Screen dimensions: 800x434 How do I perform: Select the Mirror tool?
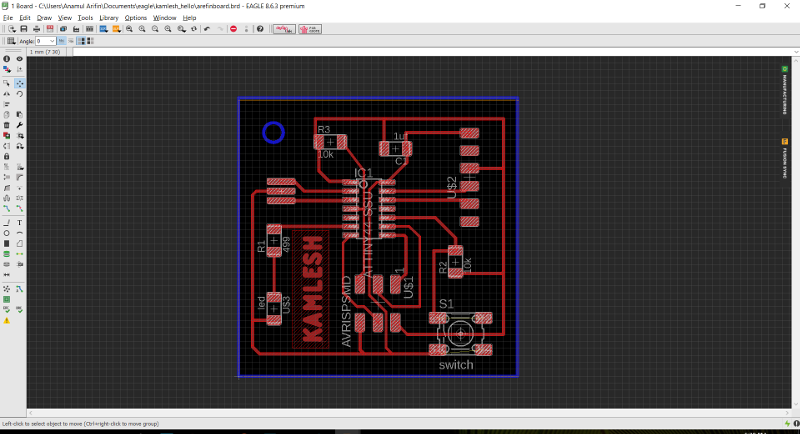point(7,94)
